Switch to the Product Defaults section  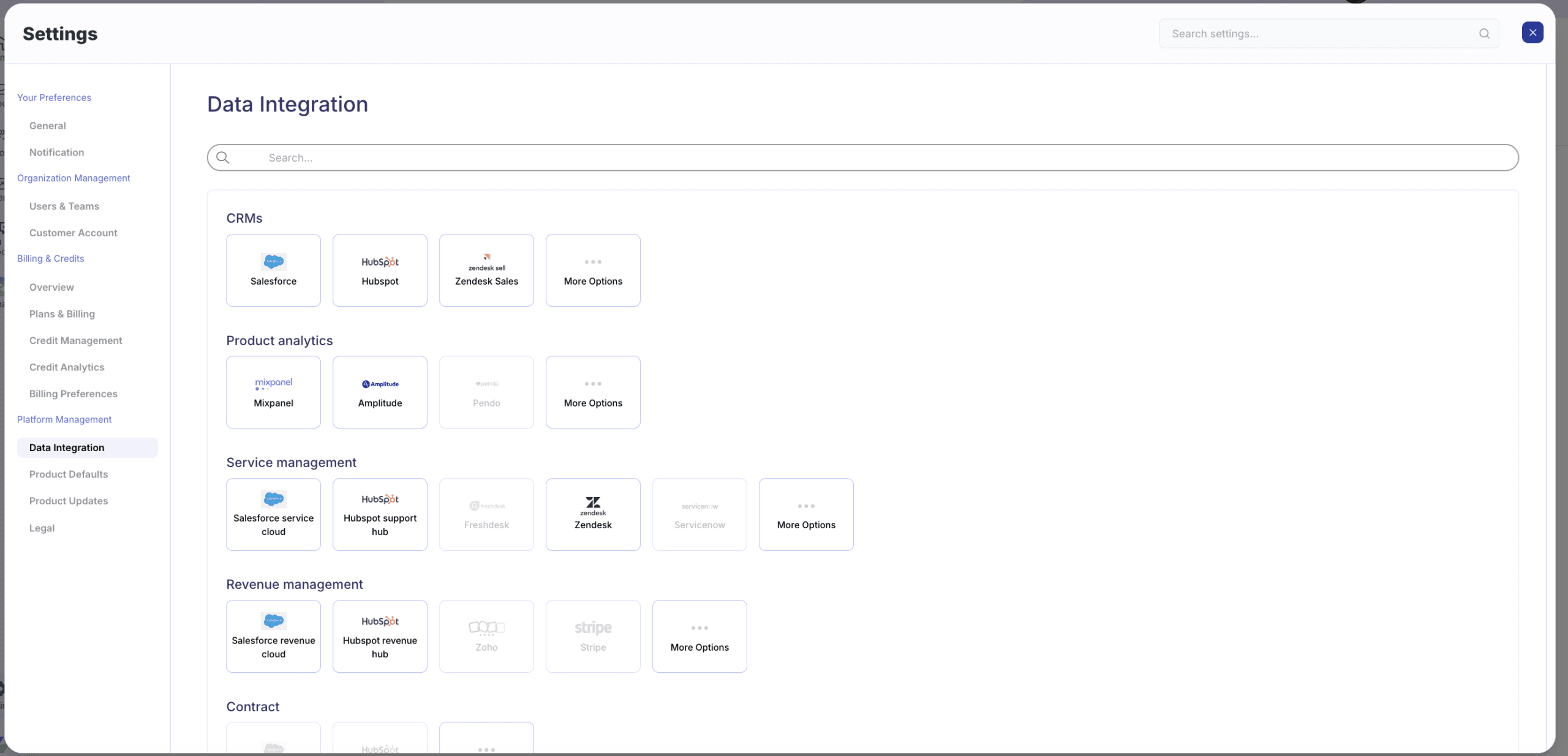tap(68, 474)
